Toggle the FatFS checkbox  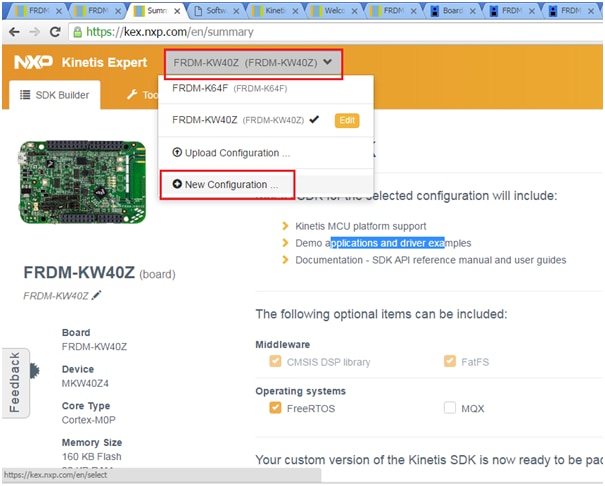(x=450, y=361)
